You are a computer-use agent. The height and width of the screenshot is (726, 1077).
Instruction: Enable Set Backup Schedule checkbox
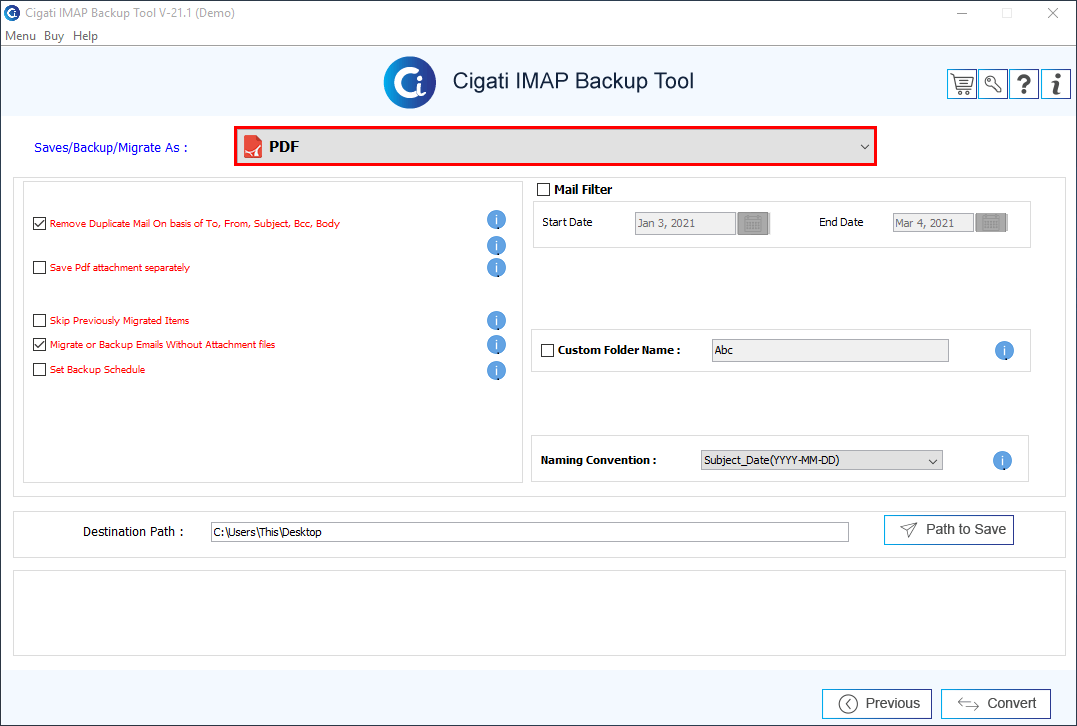coord(40,370)
